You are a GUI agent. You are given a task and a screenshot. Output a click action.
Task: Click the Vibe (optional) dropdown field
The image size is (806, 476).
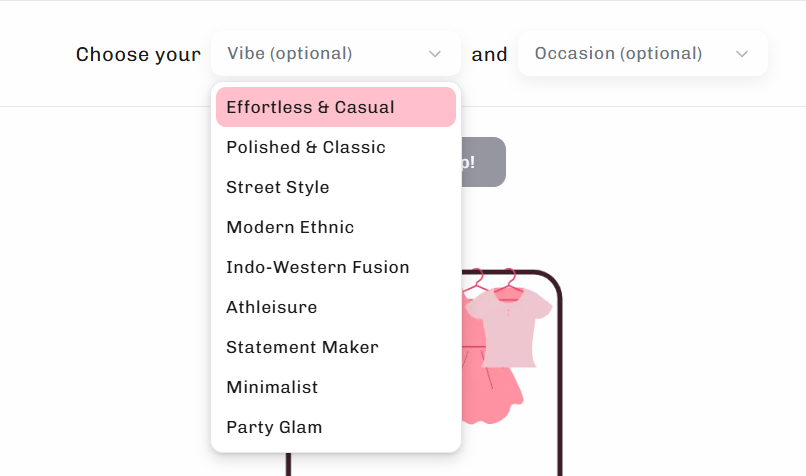320,54
